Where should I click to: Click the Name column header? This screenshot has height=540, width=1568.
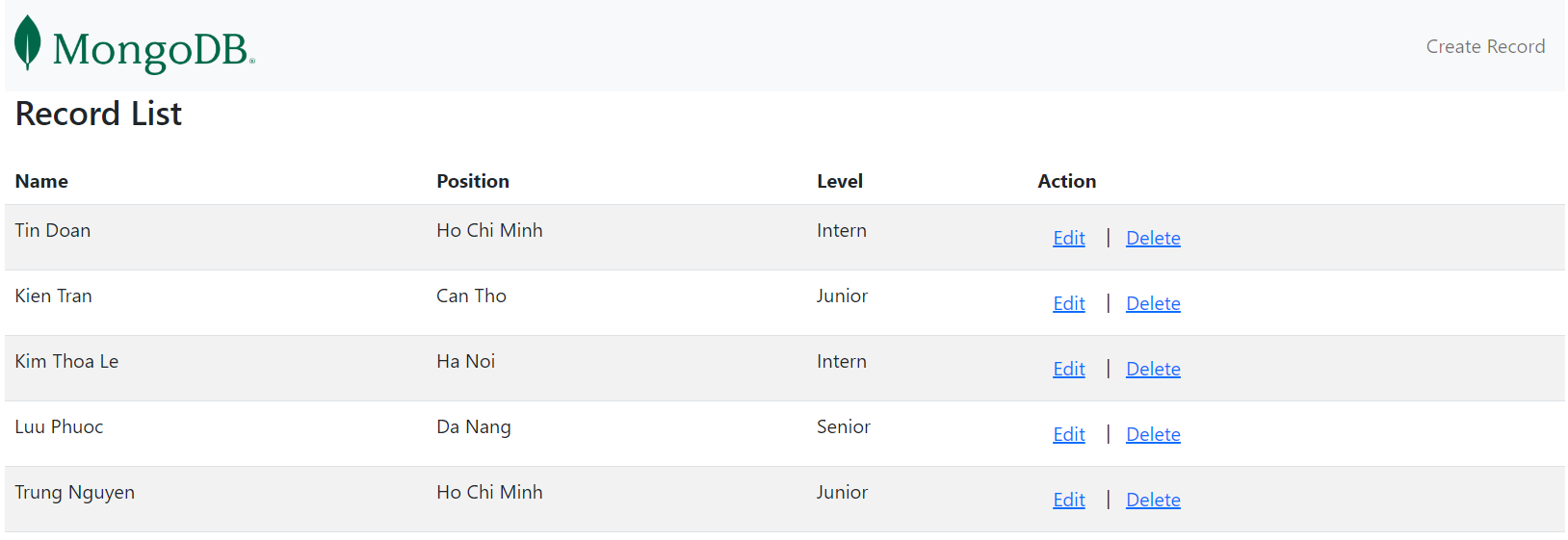[x=41, y=181]
